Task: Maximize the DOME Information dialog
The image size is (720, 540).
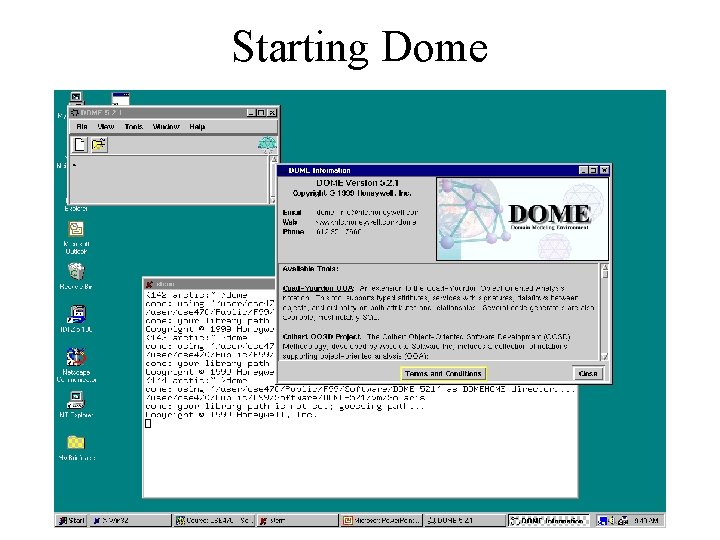Action: tap(593, 170)
